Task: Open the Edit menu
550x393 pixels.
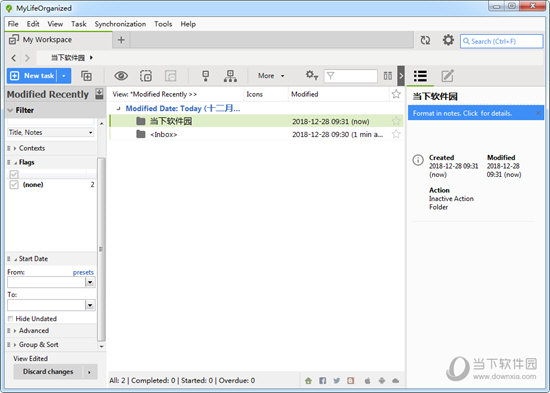Action: pyautogui.click(x=33, y=24)
